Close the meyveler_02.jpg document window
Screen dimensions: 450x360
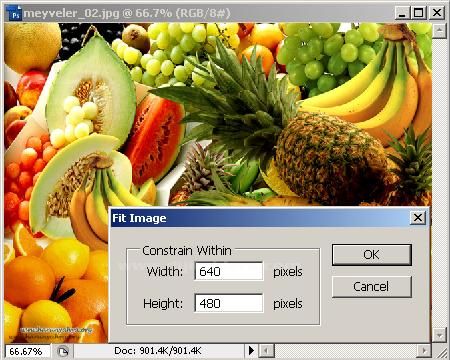pos(437,13)
